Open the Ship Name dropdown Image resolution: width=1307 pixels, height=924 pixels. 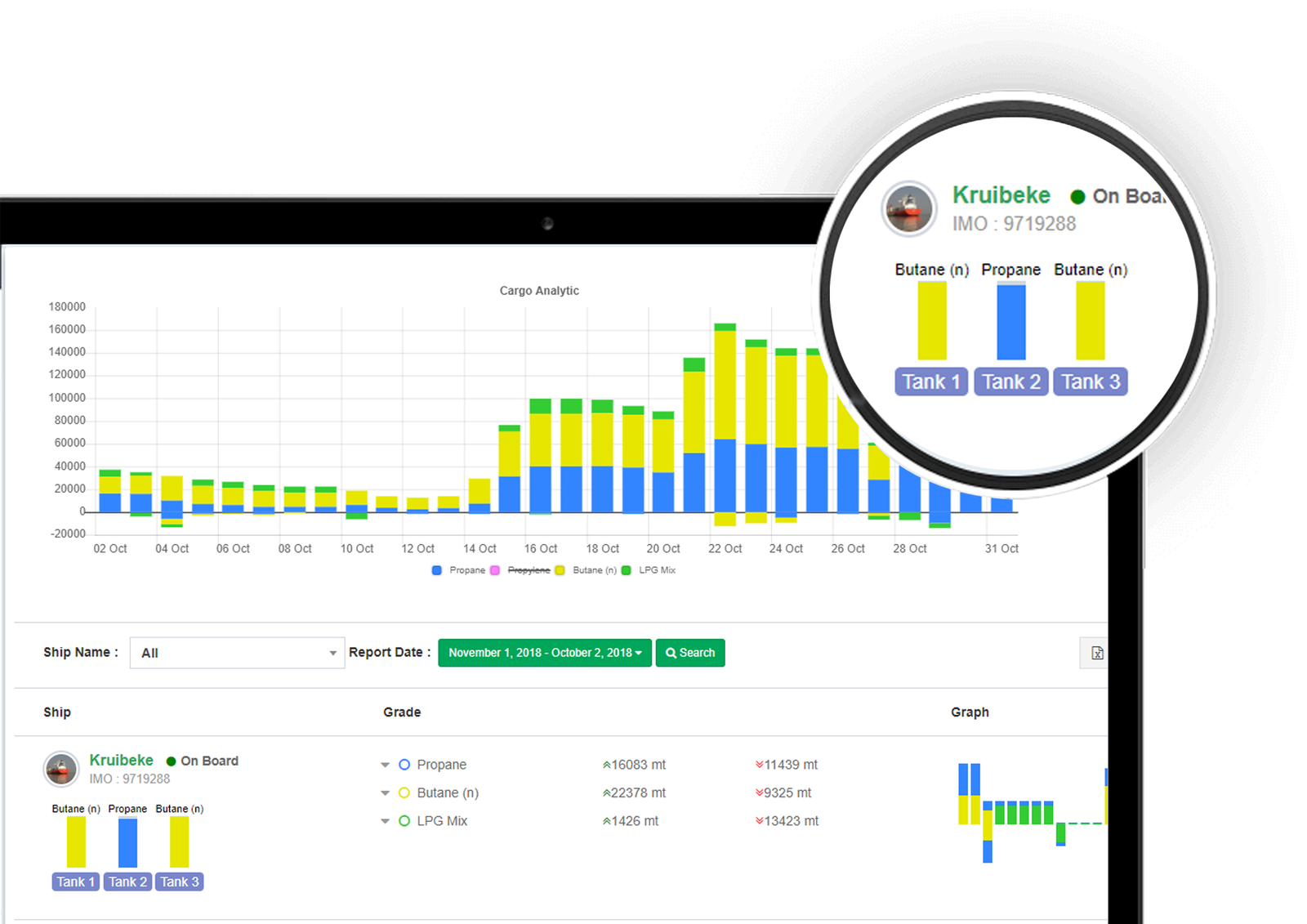237,653
